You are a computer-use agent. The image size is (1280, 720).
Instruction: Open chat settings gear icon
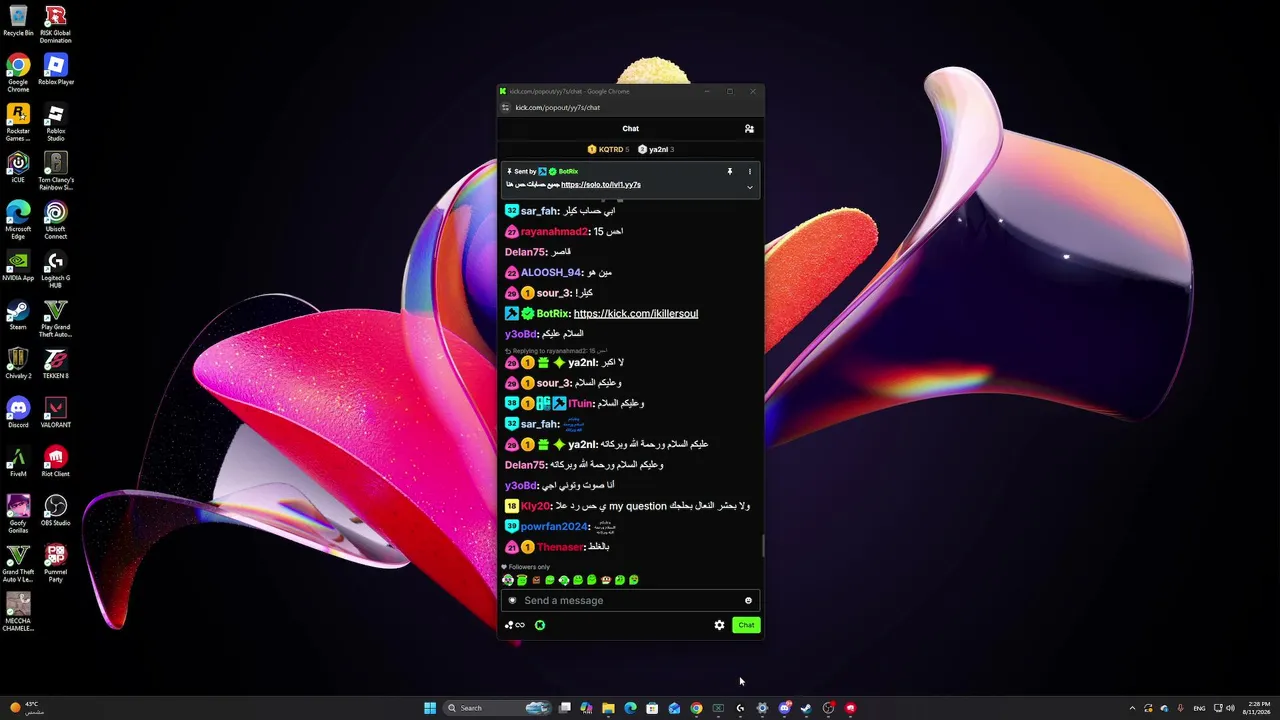[x=719, y=625]
